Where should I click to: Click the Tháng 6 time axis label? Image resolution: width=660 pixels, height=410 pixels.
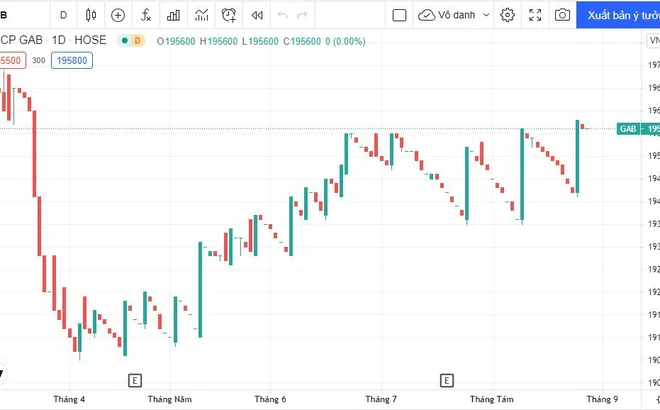(270, 399)
